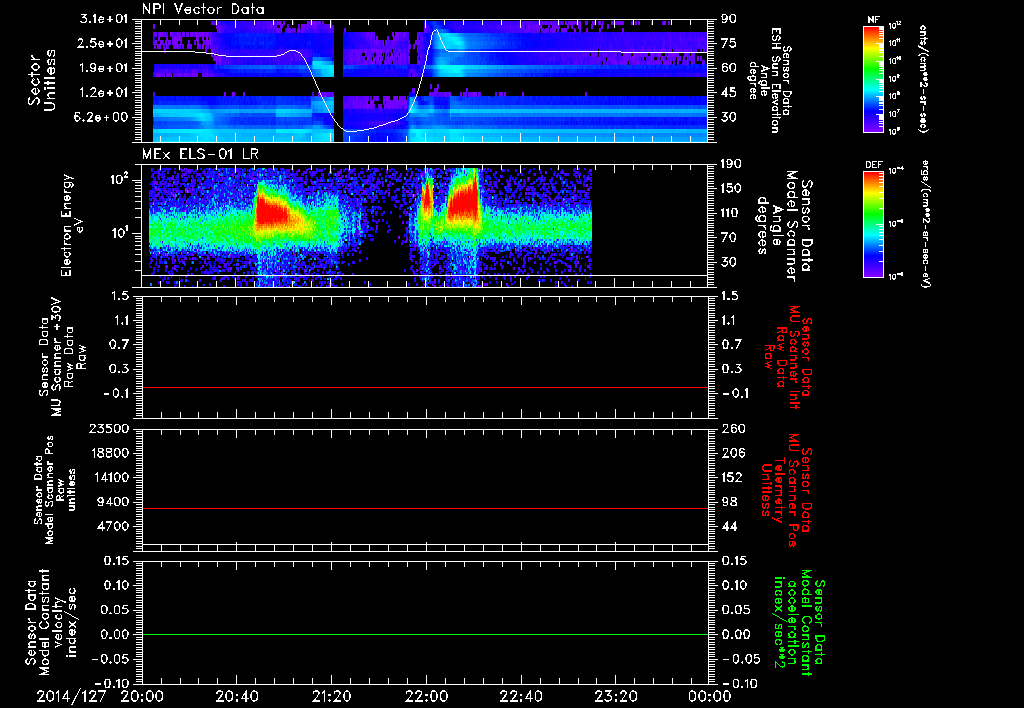
Task: Click the DEF energy flux color bar
Action: click(x=874, y=224)
